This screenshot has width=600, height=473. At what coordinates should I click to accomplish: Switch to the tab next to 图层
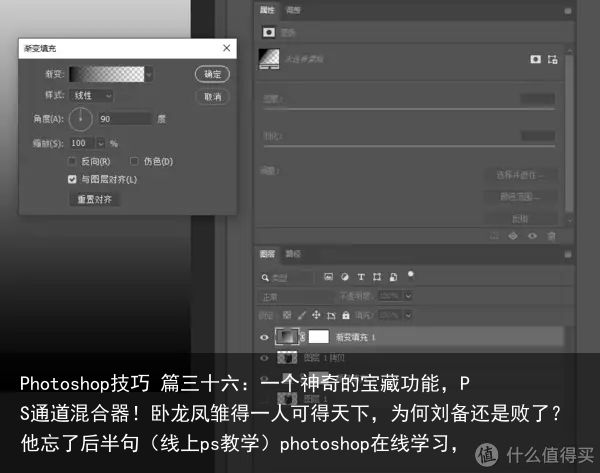(293, 254)
